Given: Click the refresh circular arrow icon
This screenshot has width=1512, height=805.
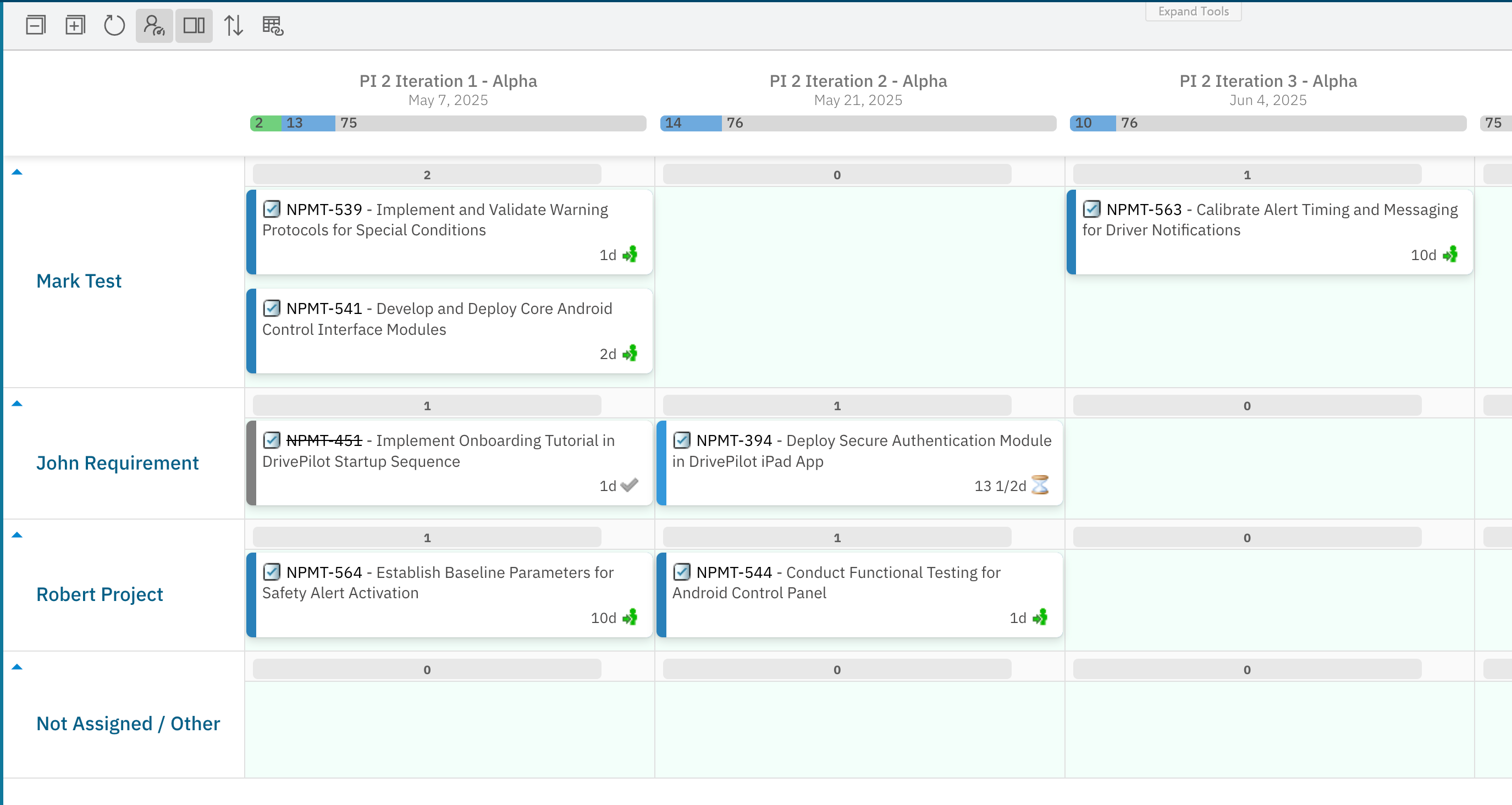Looking at the screenshot, I should [x=114, y=25].
